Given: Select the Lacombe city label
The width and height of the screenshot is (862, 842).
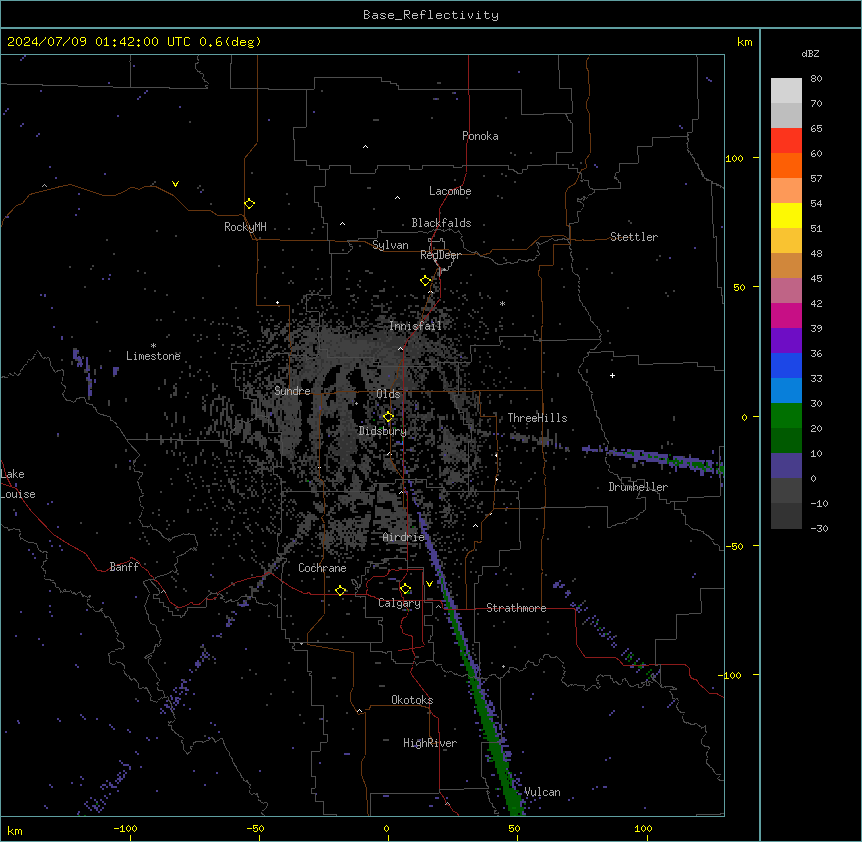Looking at the screenshot, I should tap(450, 191).
